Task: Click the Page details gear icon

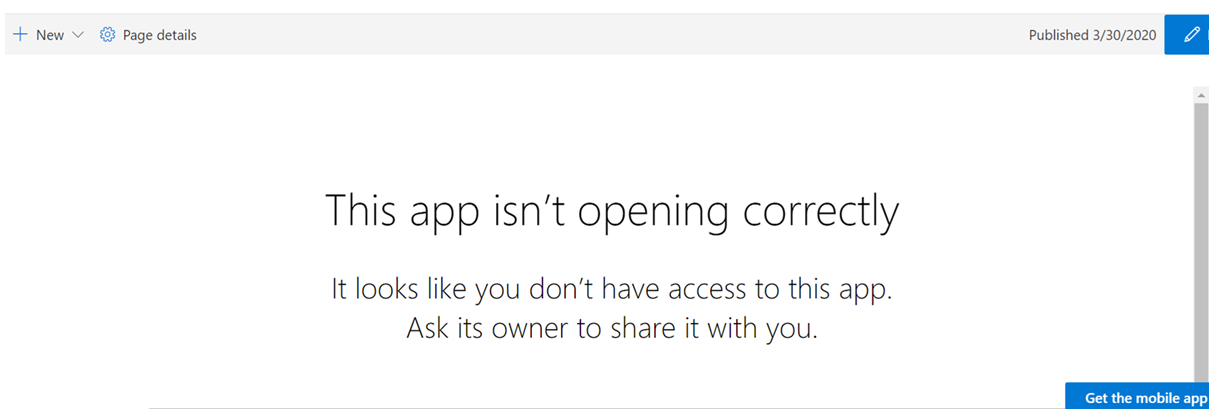Action: tap(108, 35)
